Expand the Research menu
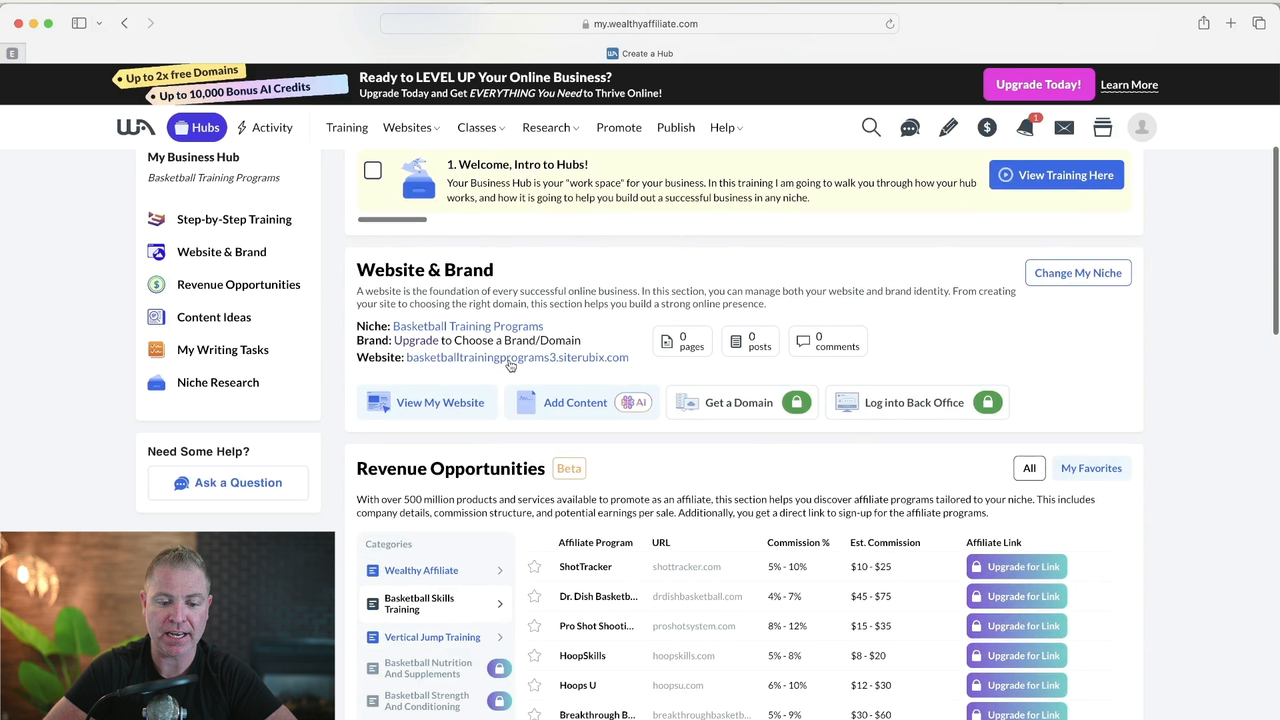 [550, 127]
